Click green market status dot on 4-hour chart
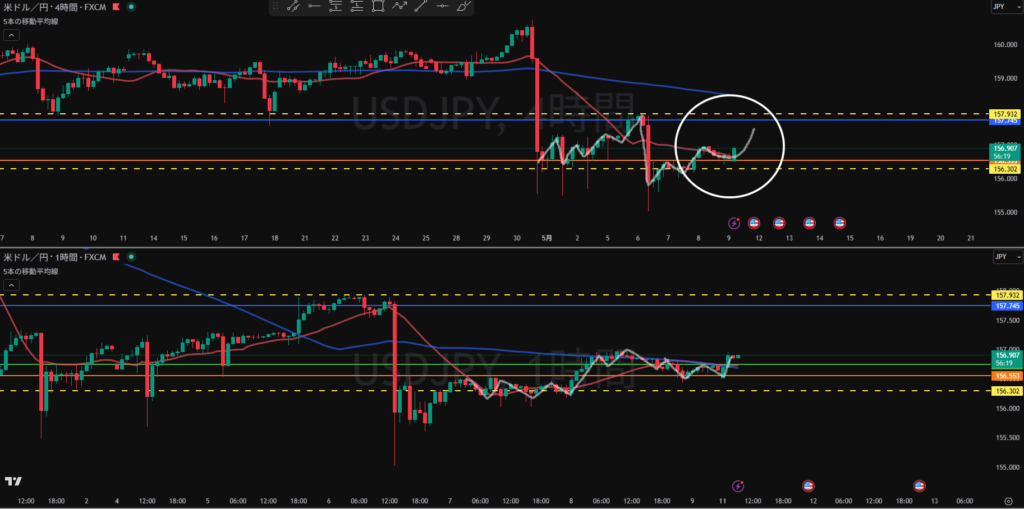 click(131, 6)
